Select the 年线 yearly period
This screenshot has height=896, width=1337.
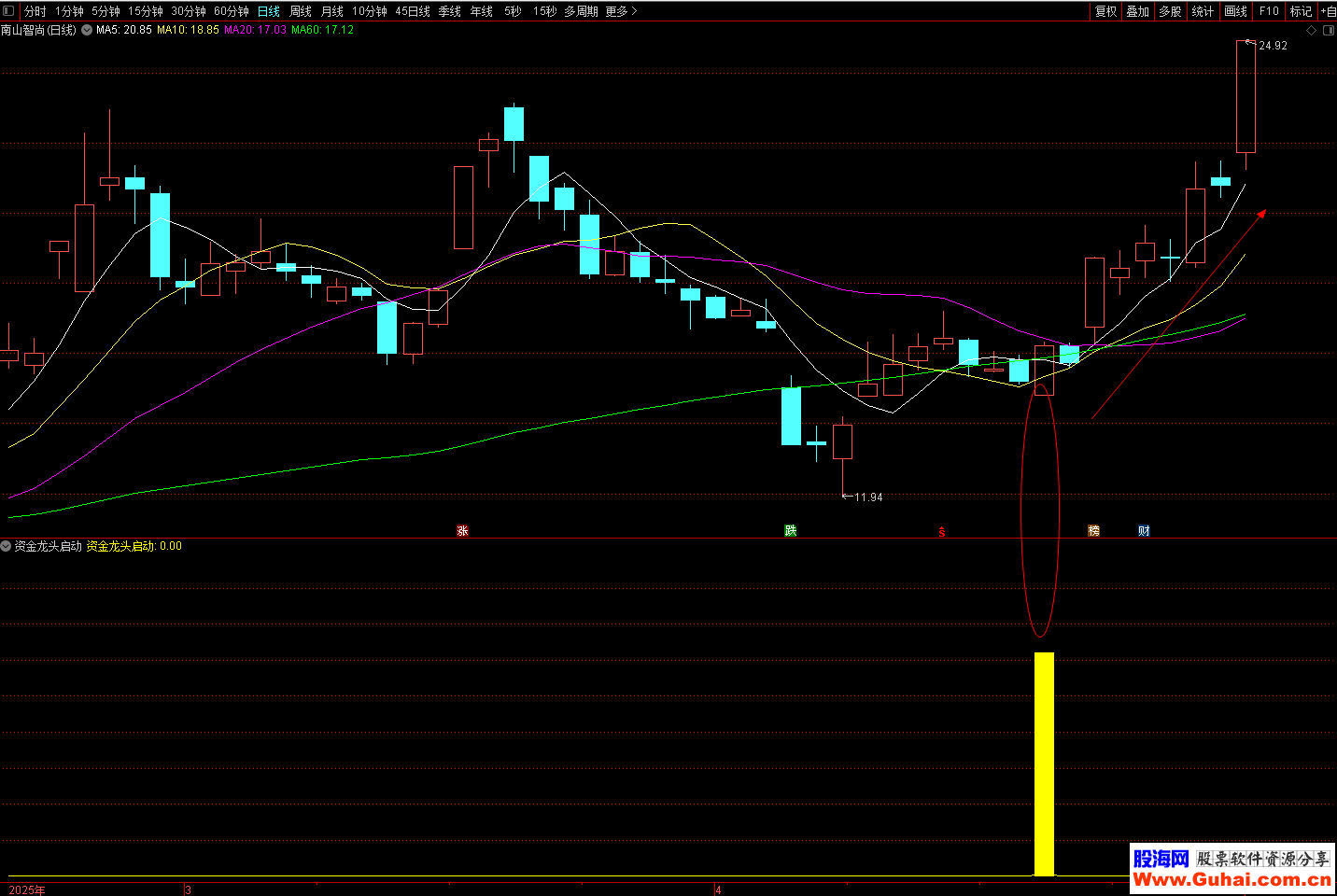(482, 11)
